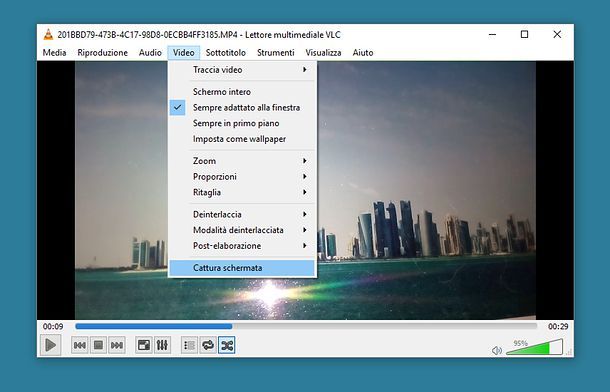Viewport: 610px width, 392px height.
Task: Expand the Ritaglia submenu
Action: pyautogui.click(x=242, y=192)
